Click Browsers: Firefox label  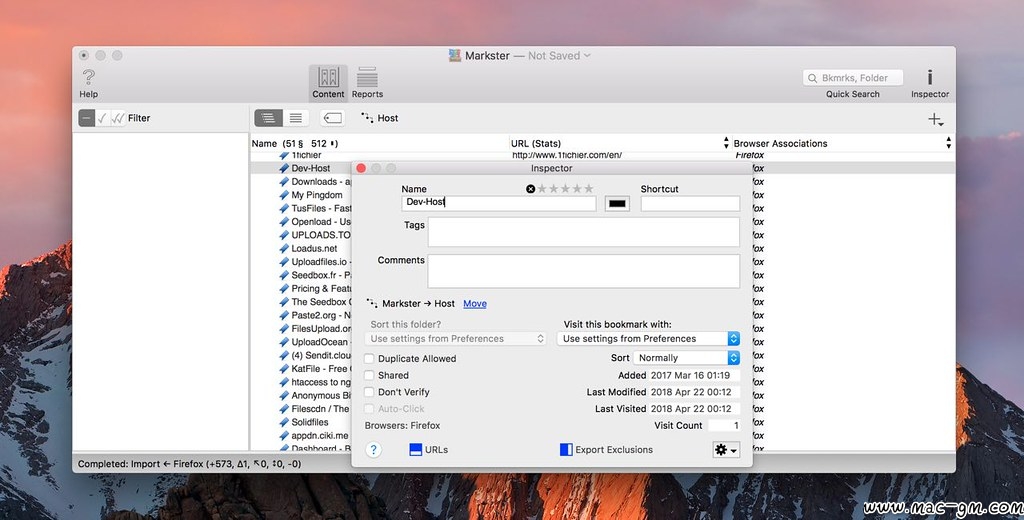pyautogui.click(x=402, y=425)
